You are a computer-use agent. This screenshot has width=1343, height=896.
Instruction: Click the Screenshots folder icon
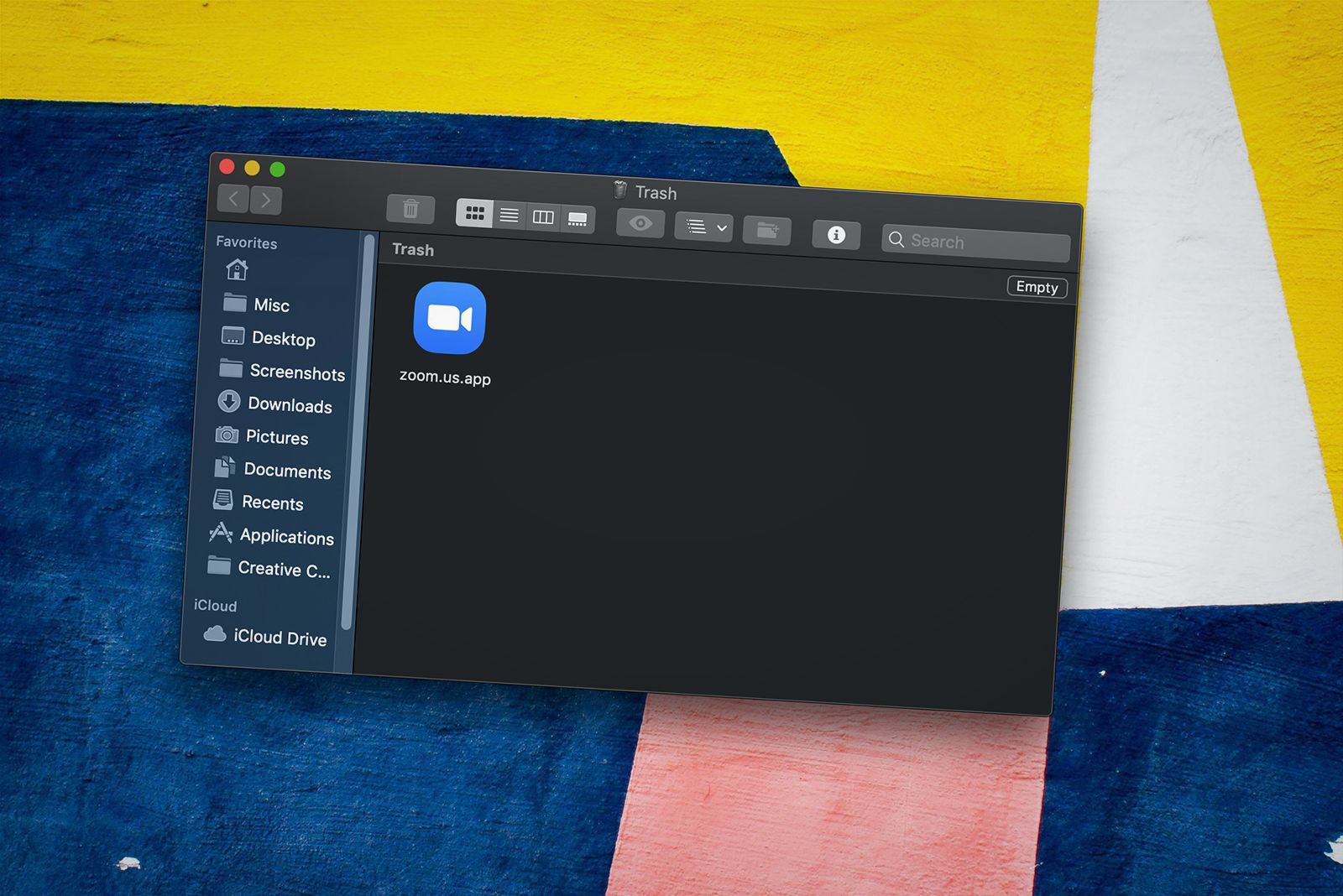tap(231, 368)
